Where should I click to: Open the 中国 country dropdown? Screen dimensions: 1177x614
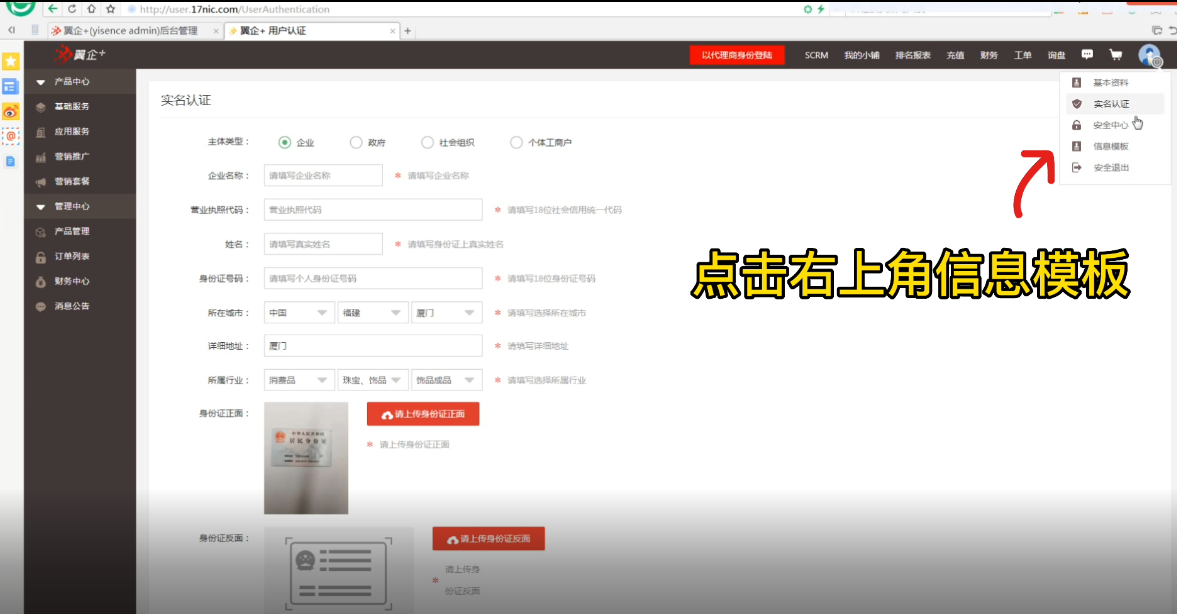(x=299, y=313)
